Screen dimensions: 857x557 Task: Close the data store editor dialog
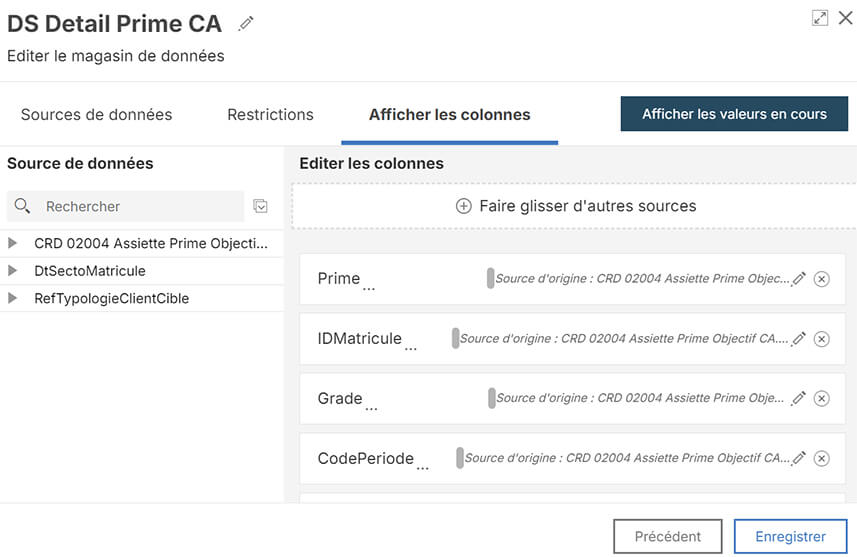point(845,18)
